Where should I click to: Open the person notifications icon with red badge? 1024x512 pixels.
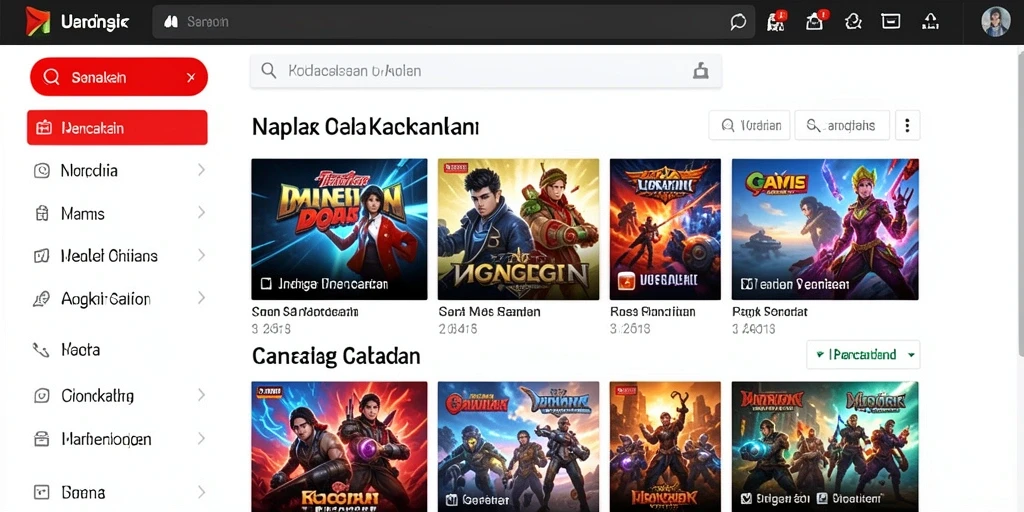click(776, 21)
